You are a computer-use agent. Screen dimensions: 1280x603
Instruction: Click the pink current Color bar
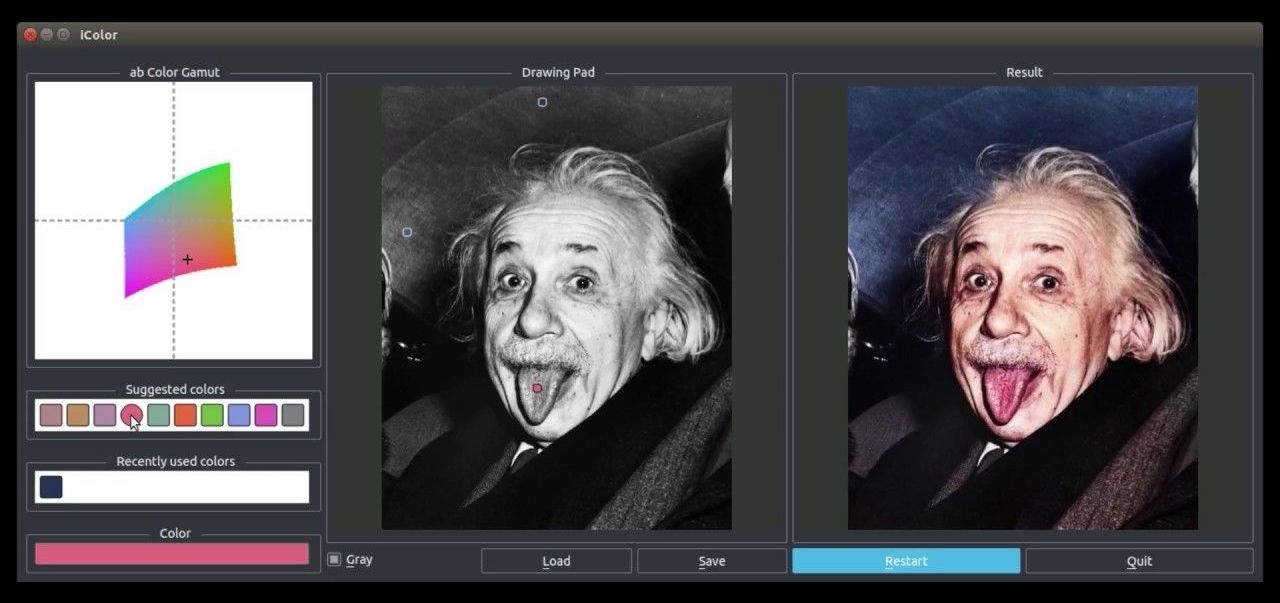(172, 554)
